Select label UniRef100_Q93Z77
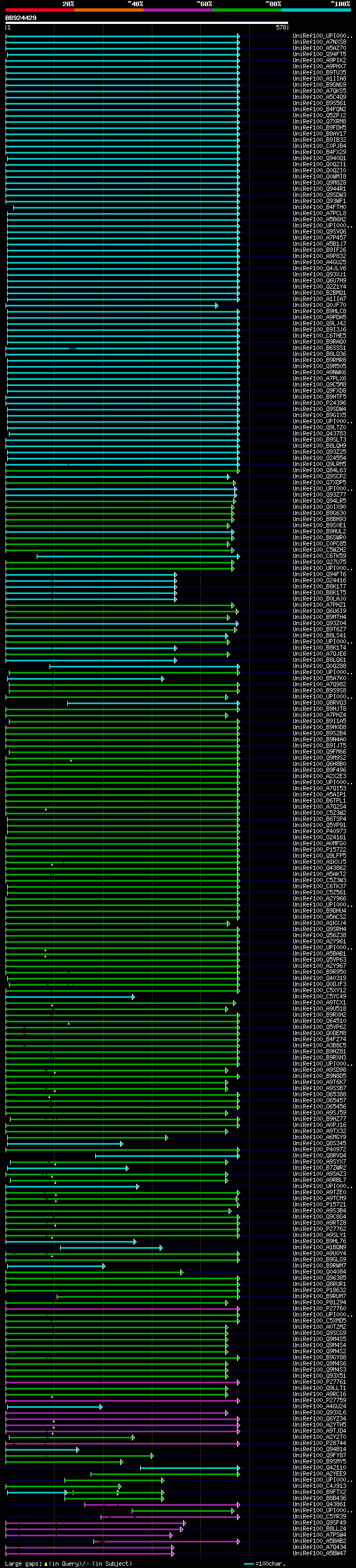The image size is (356, 1568). [319, 495]
